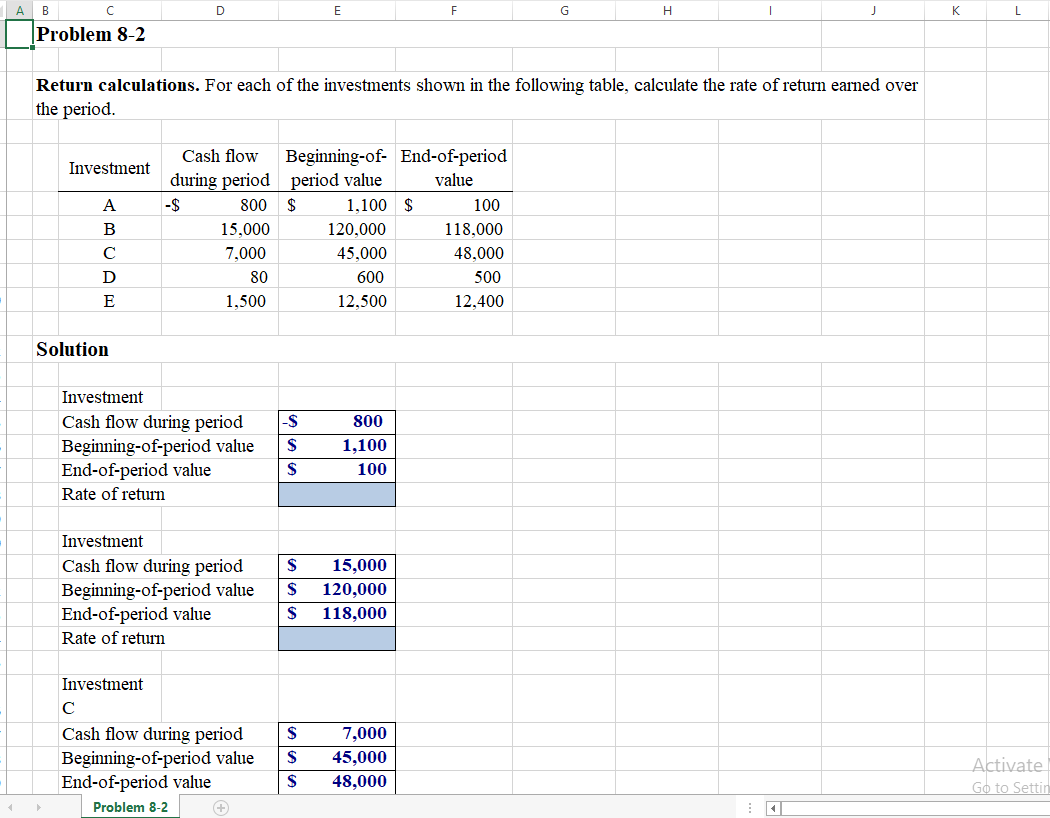1050x818 pixels.
Task: Click the selected cell in column A
Action: click(x=17, y=33)
